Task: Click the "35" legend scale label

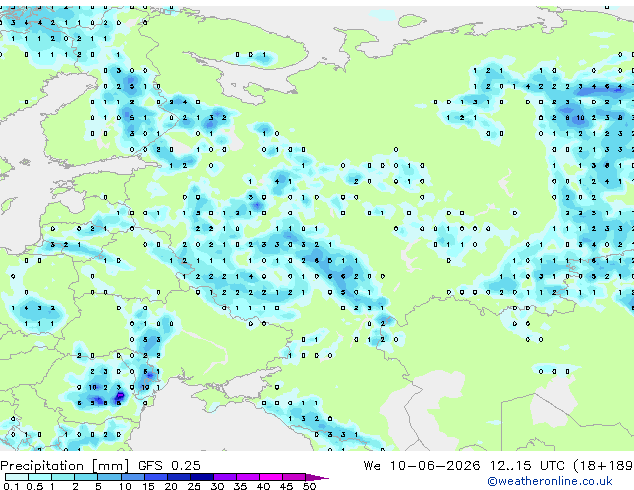Action: click(240, 486)
